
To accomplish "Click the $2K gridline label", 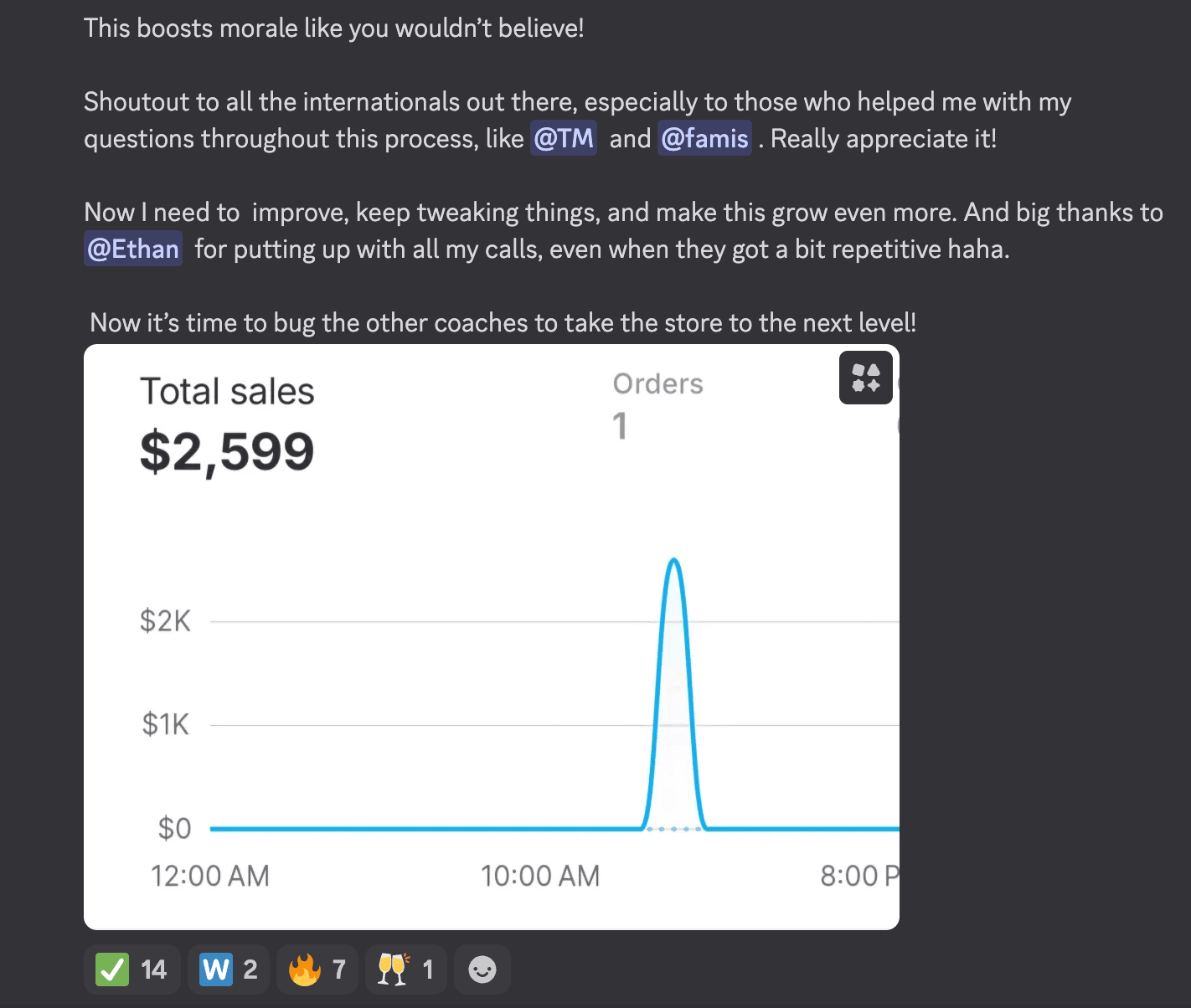I will pyautogui.click(x=165, y=621).
